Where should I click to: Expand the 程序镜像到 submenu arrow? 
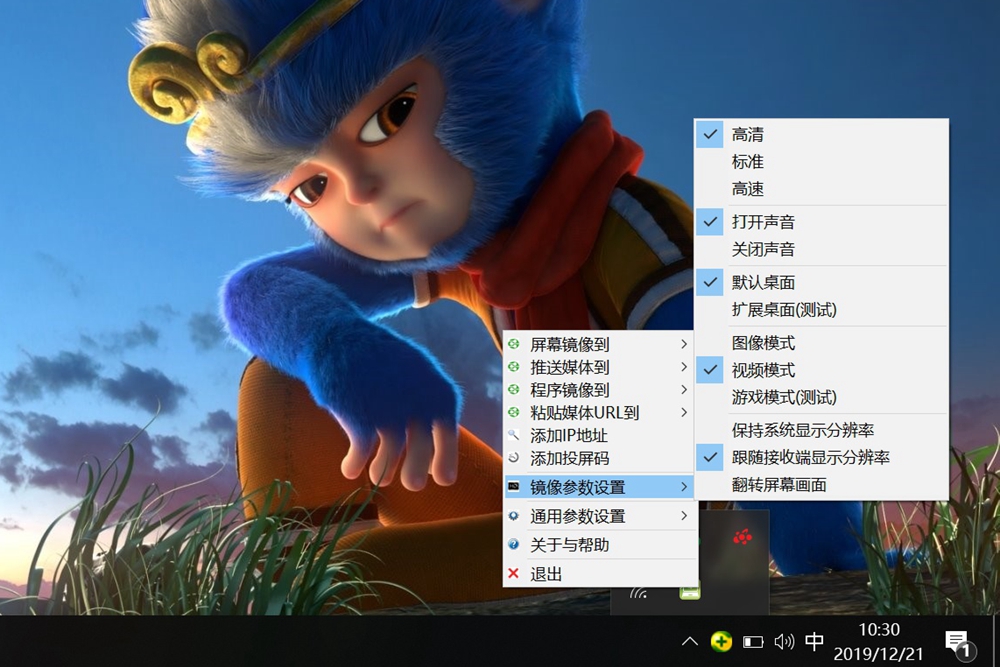(x=684, y=390)
